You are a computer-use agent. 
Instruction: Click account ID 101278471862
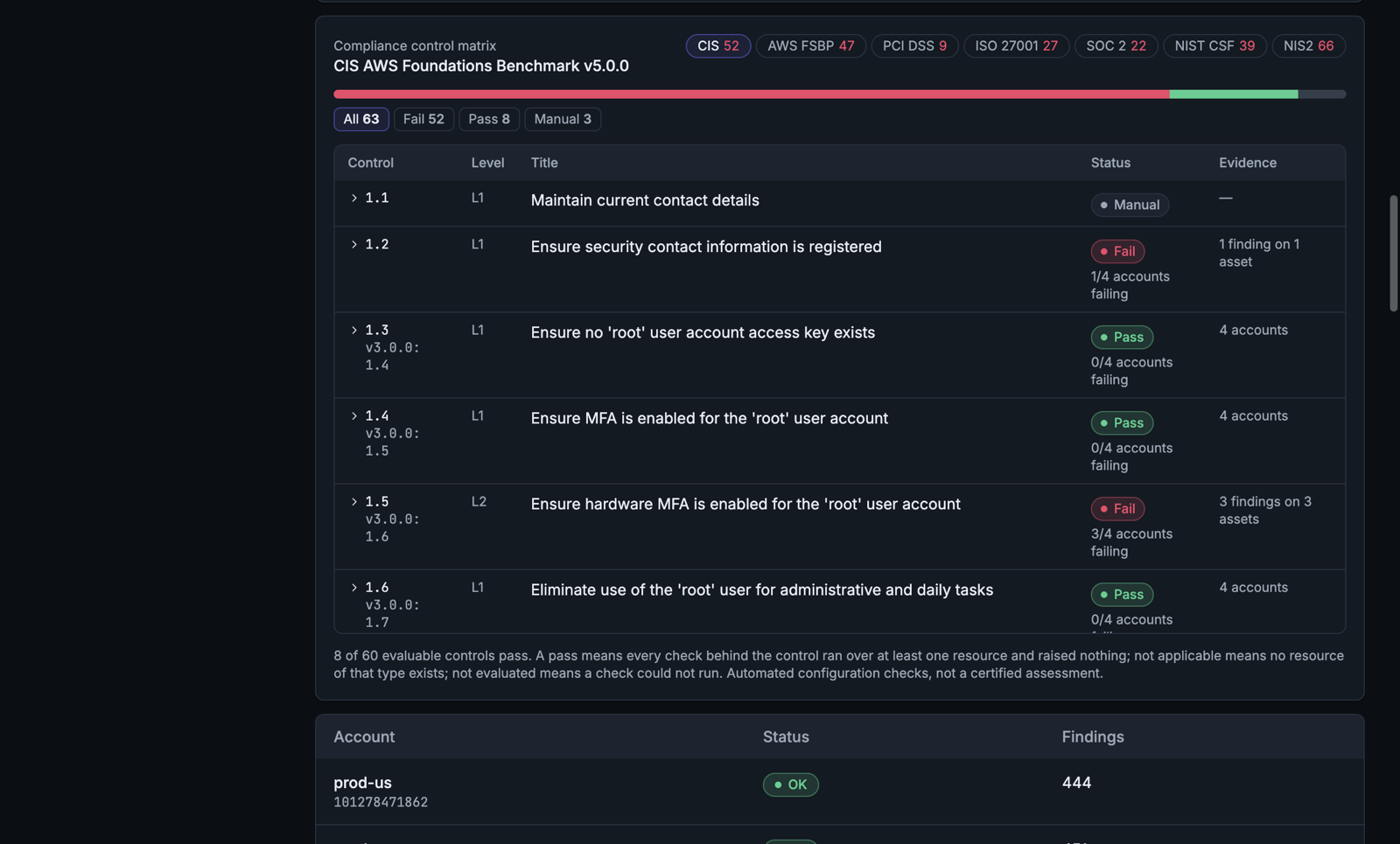click(381, 802)
